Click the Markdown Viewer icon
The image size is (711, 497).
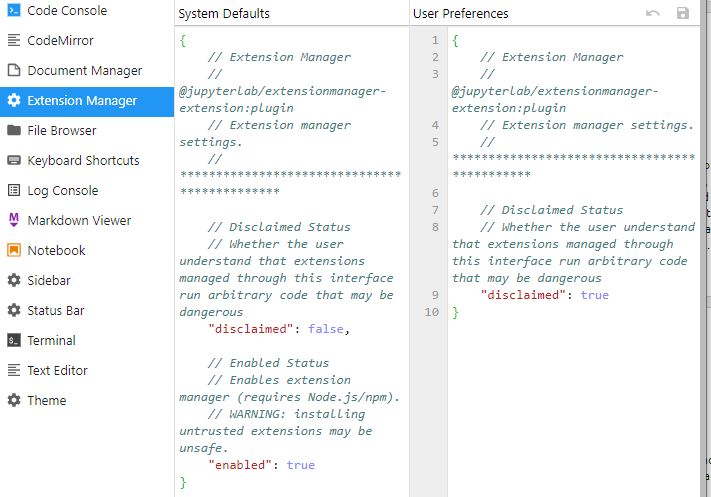click(14, 221)
